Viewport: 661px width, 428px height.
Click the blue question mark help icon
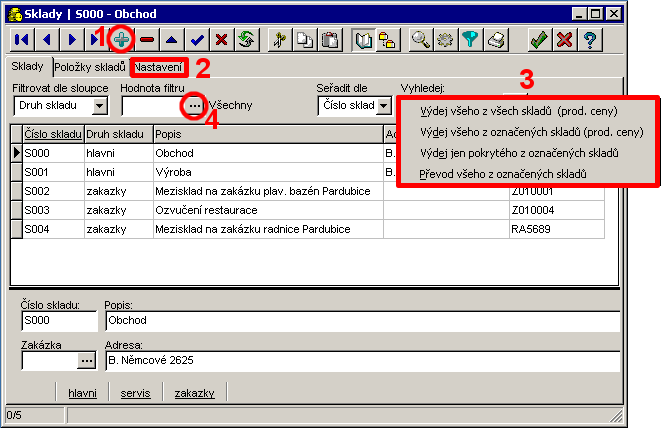click(x=592, y=40)
